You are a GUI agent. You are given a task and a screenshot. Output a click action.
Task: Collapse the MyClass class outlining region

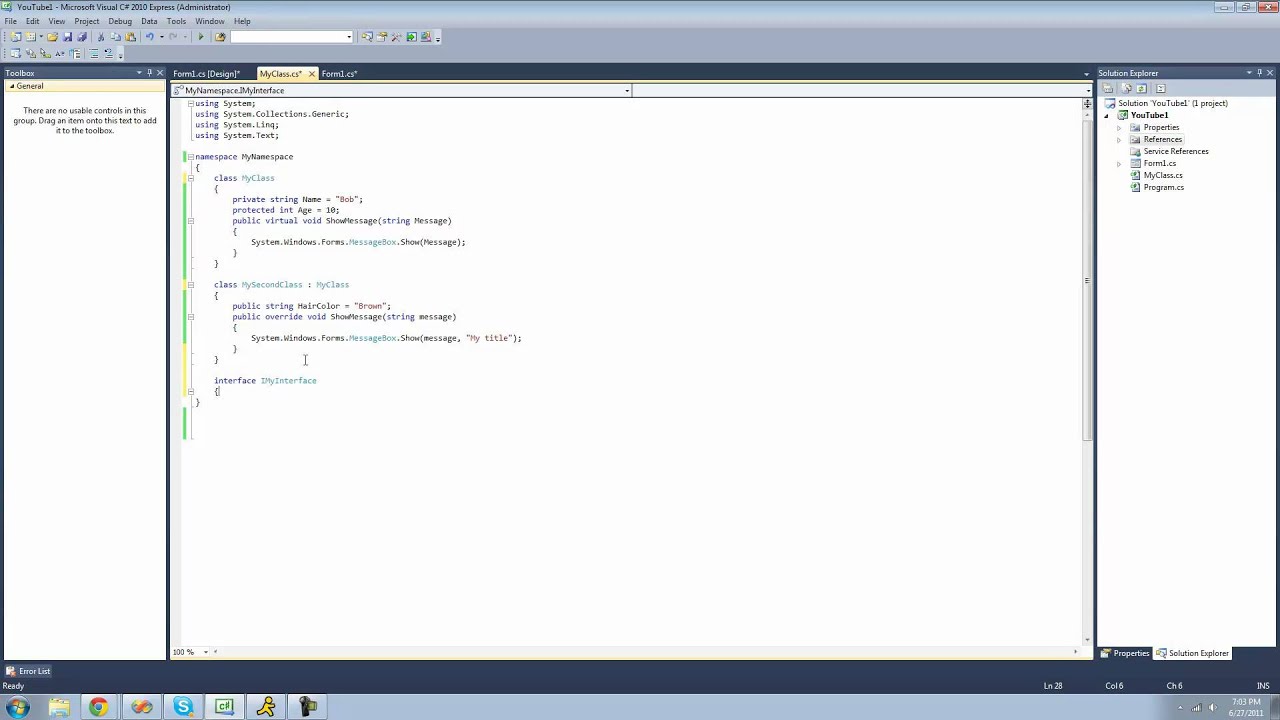190,178
